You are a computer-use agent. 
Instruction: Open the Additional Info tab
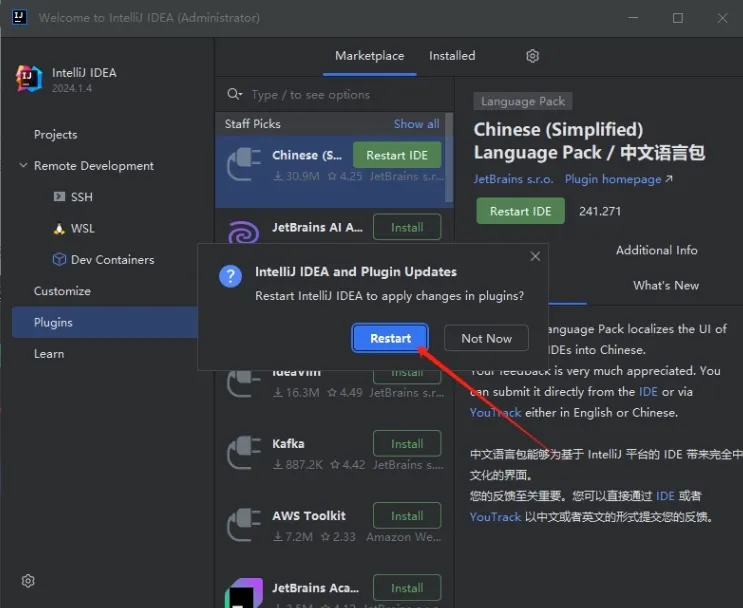click(x=656, y=250)
